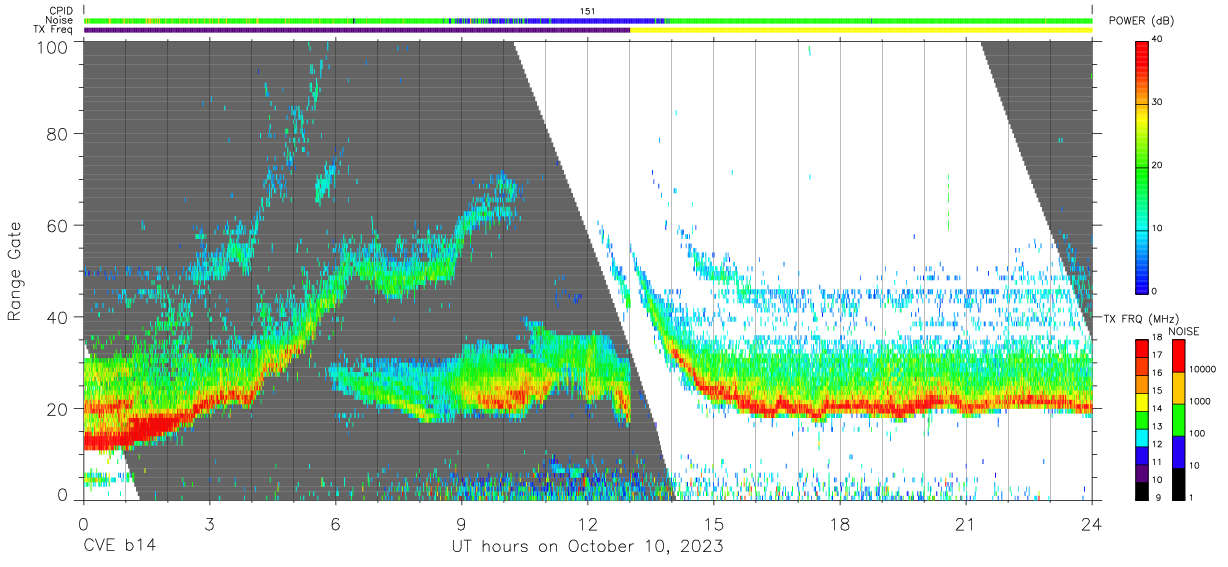Viewport: 1228px width, 567px height.
Task: Click the purple segment of TX Freq bar
Action: tap(357, 30)
